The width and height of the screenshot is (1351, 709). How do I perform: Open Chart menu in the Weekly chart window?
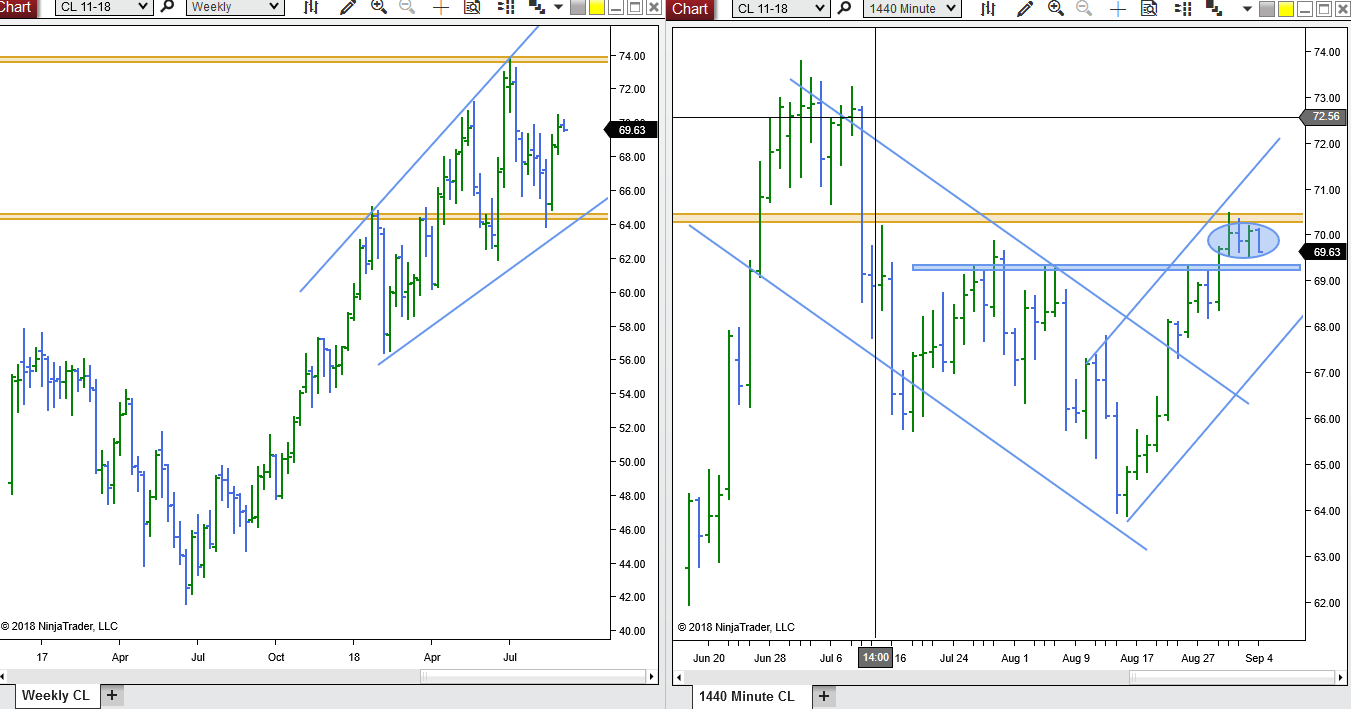coord(17,7)
